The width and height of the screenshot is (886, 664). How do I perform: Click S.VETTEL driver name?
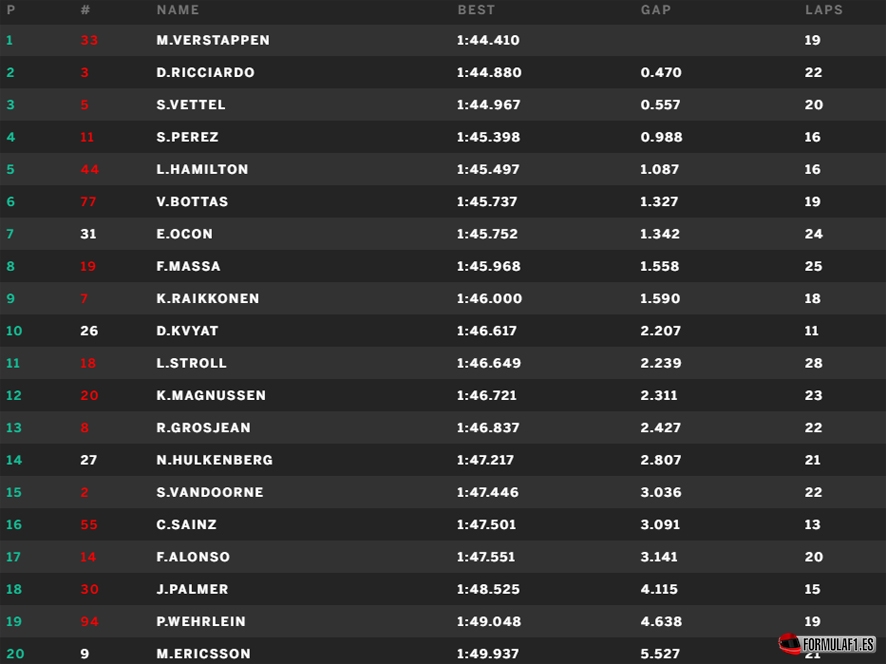pos(190,105)
